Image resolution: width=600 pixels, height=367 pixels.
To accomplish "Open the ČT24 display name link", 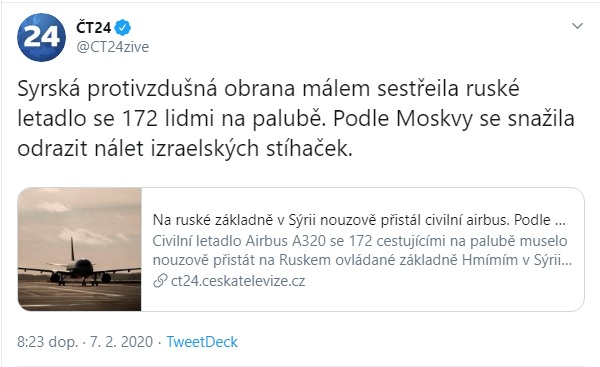I will click(94, 28).
